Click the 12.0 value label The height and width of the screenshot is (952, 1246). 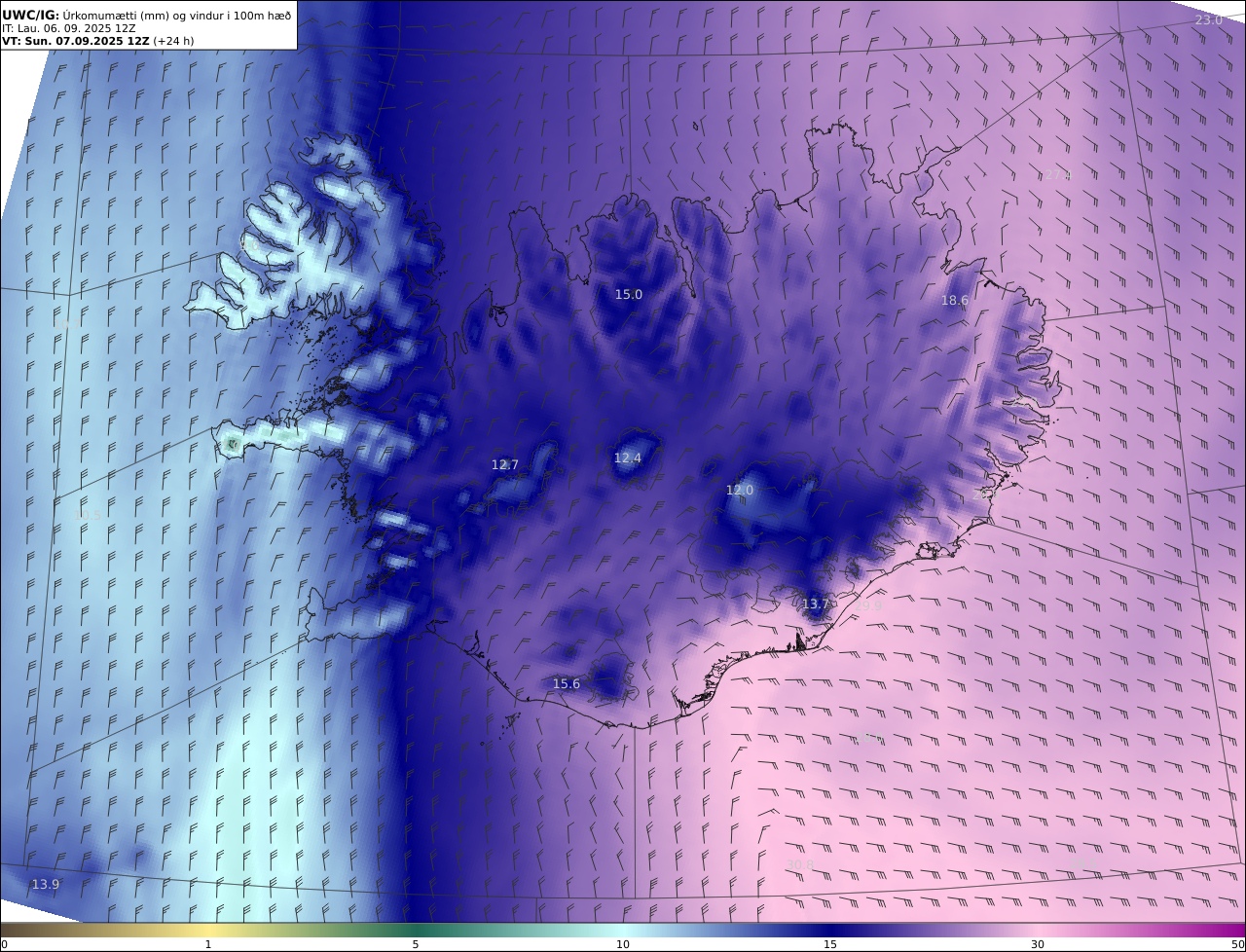tap(739, 491)
